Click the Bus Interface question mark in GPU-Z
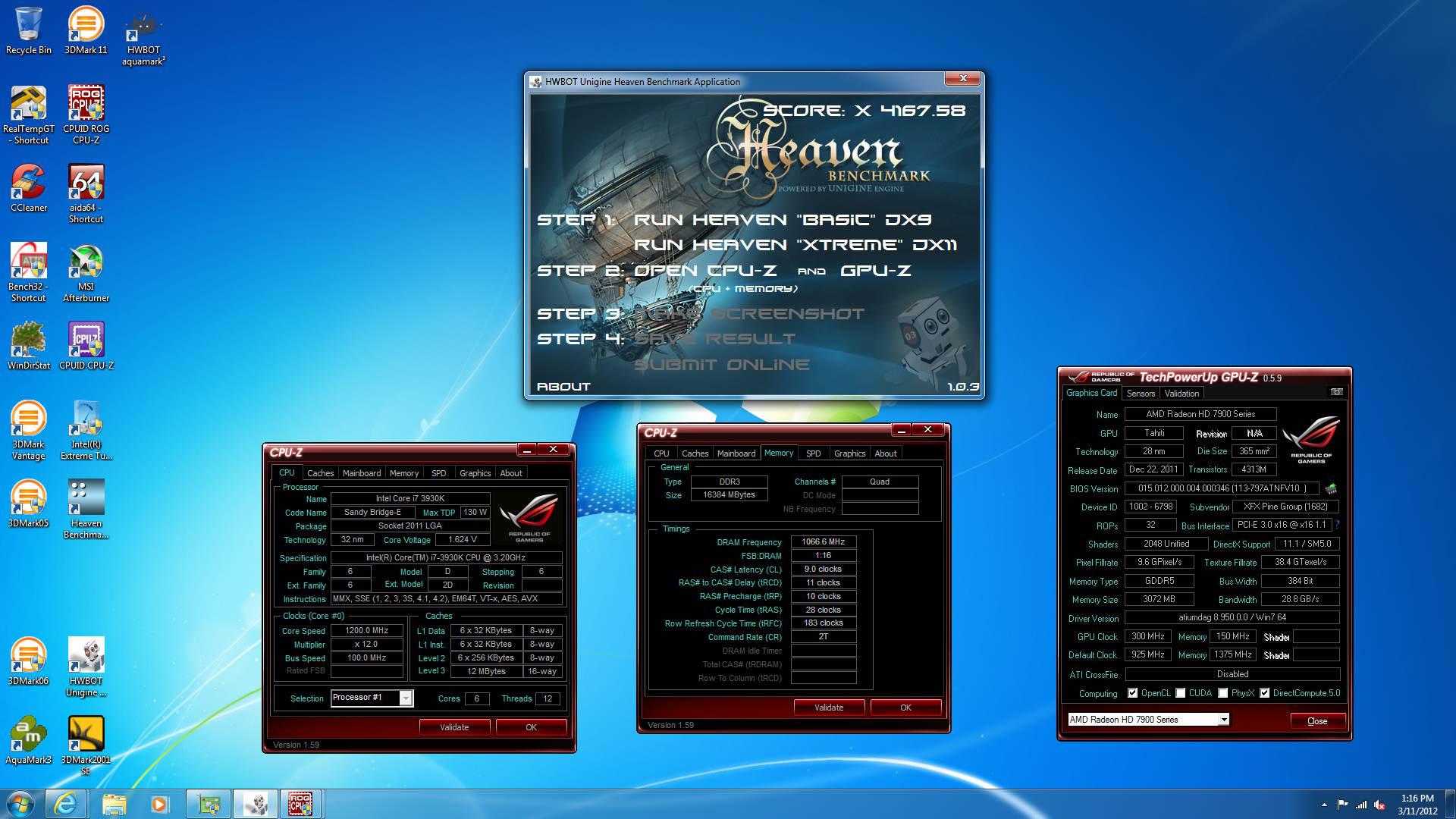The width and height of the screenshot is (1456, 819). click(x=1337, y=525)
